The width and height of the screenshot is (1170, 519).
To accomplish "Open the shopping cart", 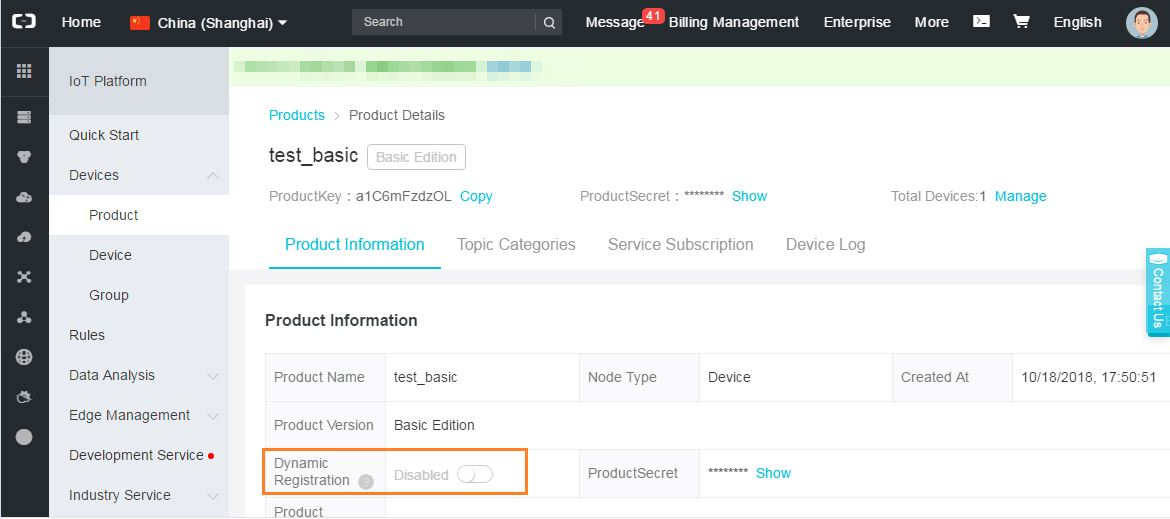I will point(1021,22).
